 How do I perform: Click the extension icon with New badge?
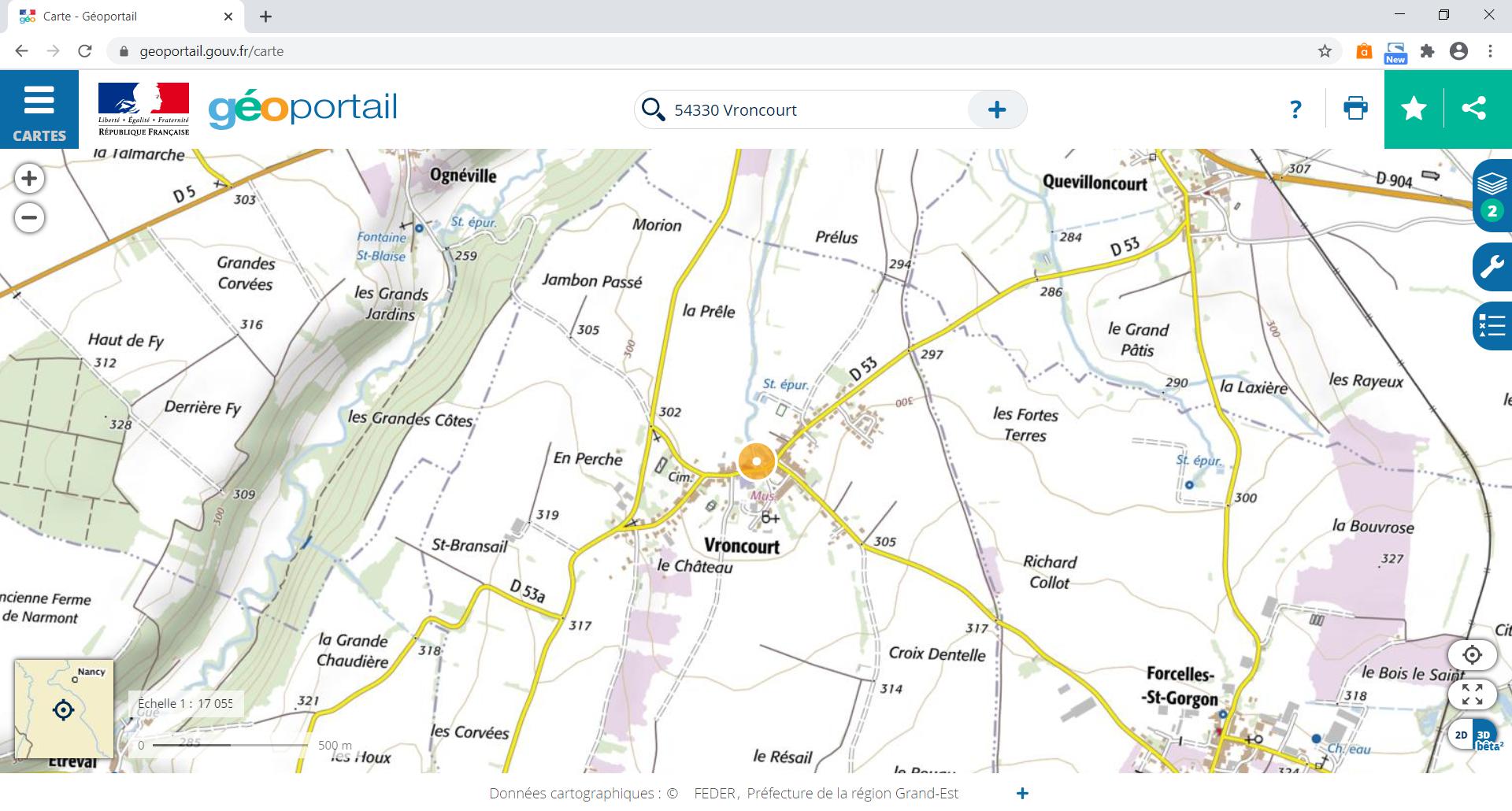coord(1395,52)
